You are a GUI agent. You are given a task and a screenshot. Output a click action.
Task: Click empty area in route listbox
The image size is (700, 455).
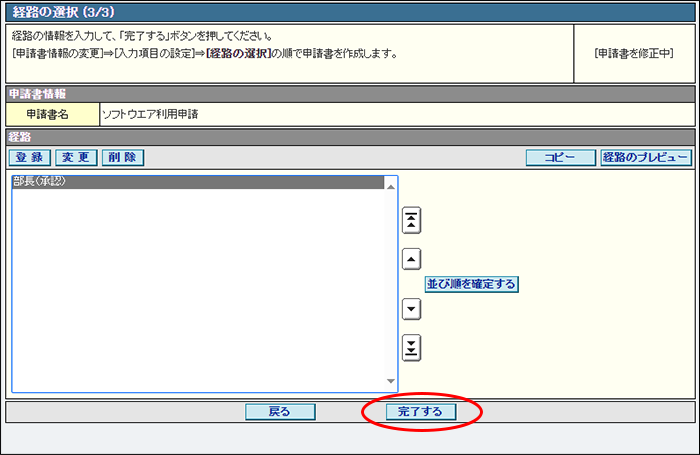198,290
